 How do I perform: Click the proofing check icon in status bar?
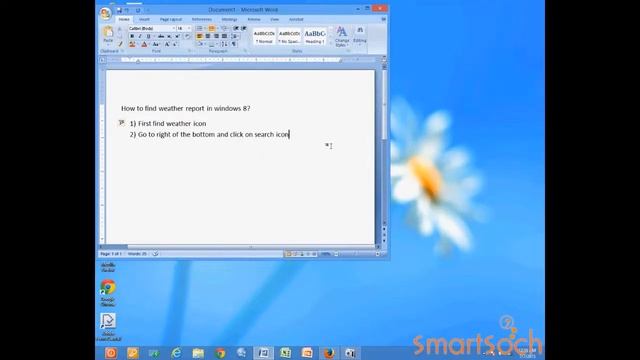pyautogui.click(x=155, y=254)
